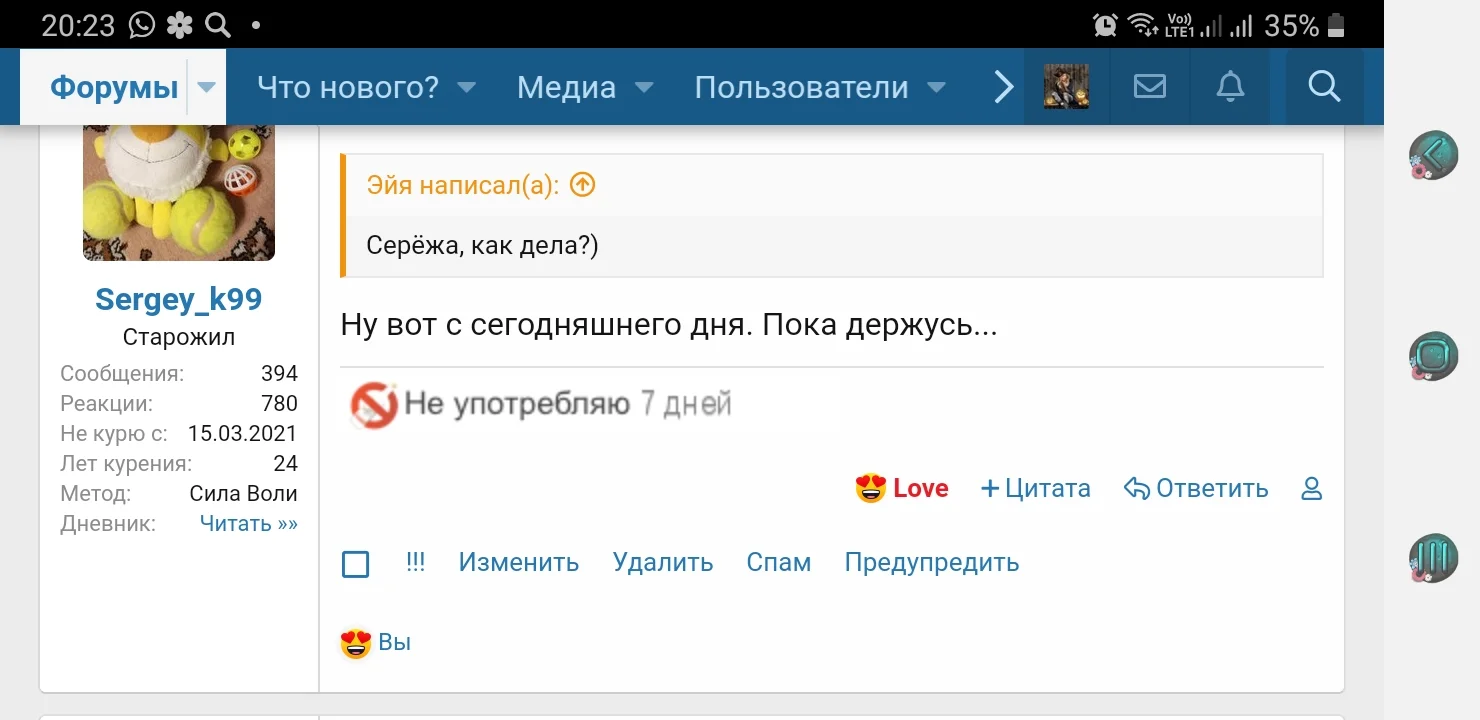1480x720 pixels.
Task: Open the Что нового? dropdown arrow
Action: 466,88
